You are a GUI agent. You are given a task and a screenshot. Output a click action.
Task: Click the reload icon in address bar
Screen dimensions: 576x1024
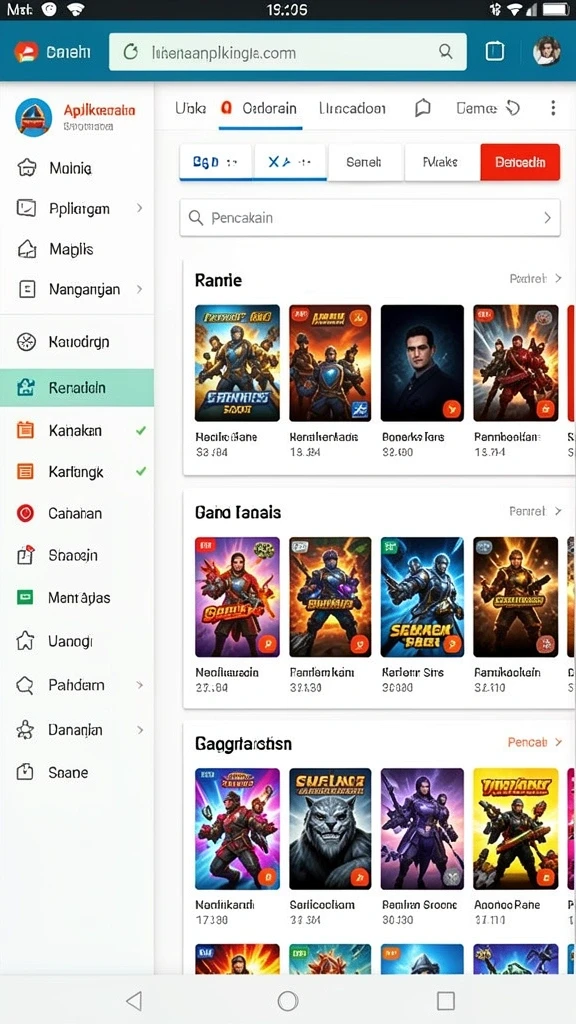[131, 52]
